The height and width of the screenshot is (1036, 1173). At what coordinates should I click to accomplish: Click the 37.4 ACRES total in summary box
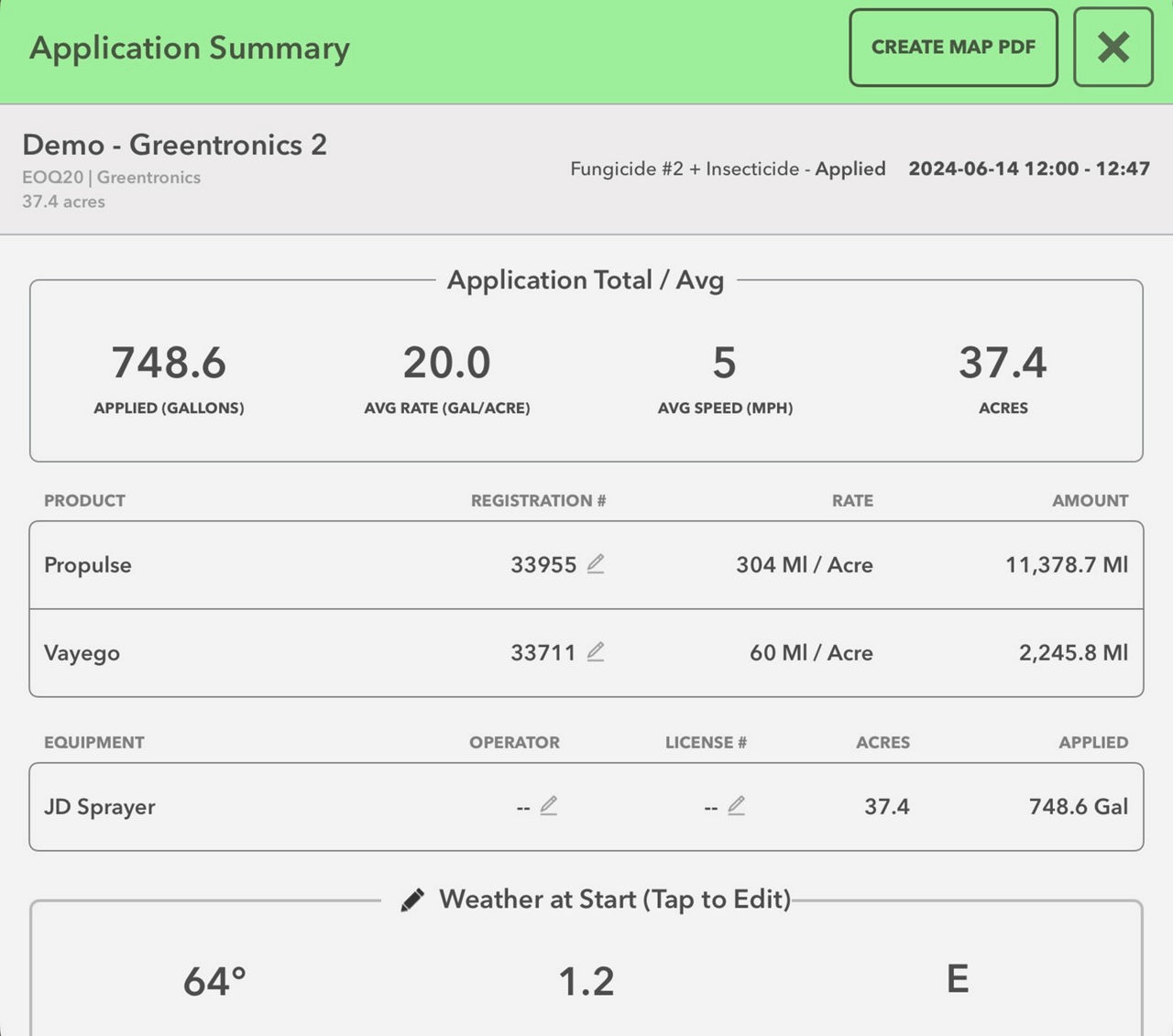[1003, 362]
